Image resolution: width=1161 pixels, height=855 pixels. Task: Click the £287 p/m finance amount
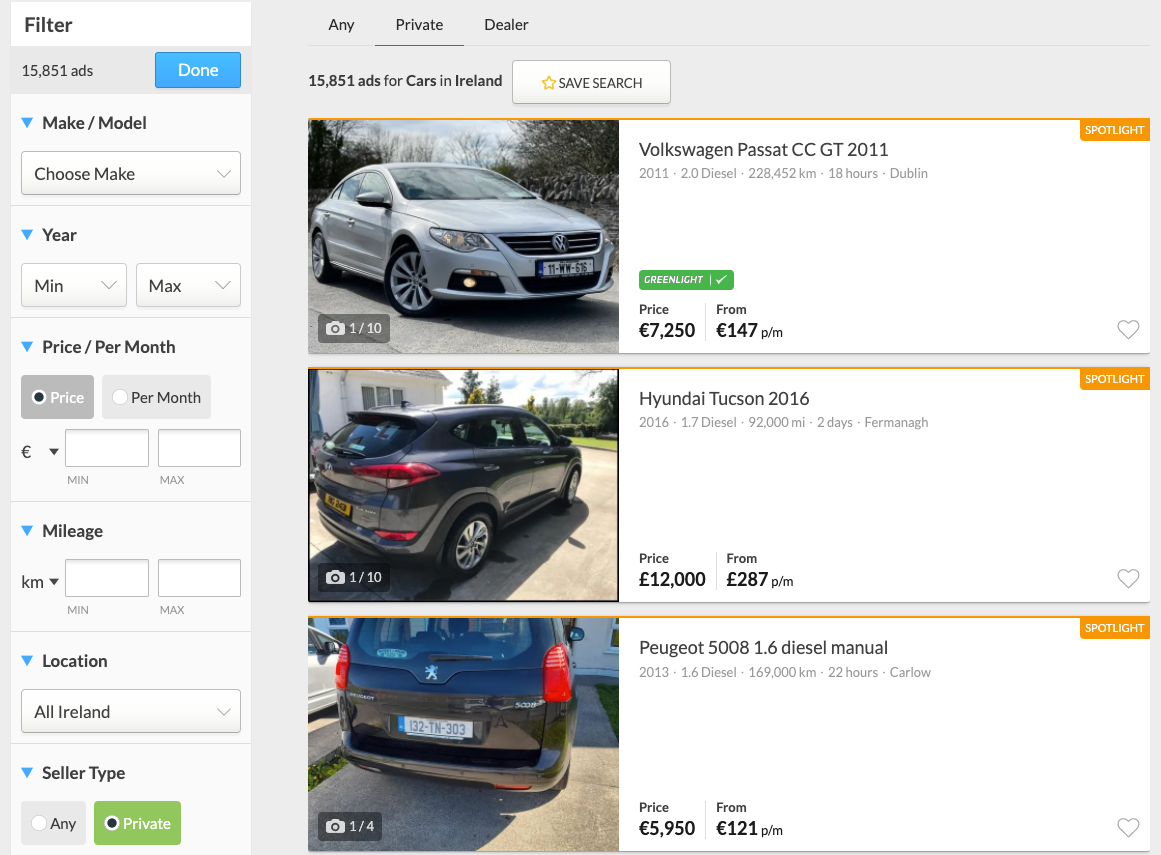[x=760, y=579]
